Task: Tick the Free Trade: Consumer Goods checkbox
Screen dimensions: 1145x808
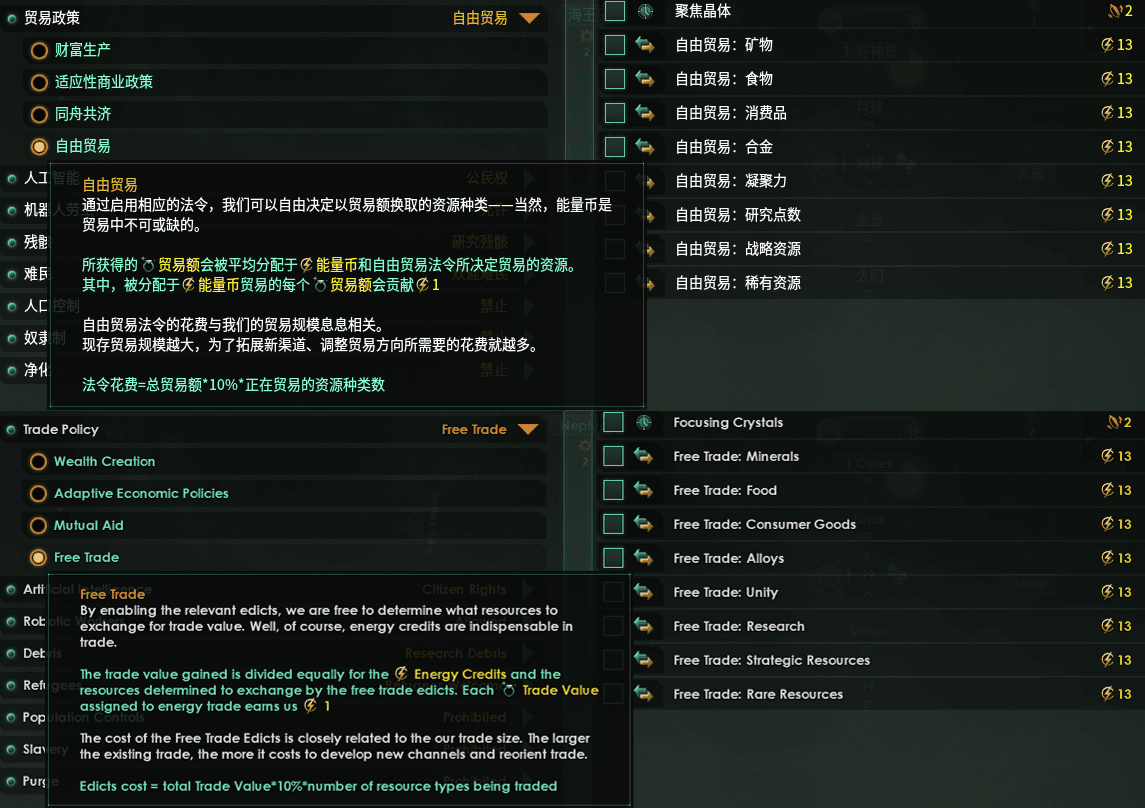Action: [x=613, y=524]
